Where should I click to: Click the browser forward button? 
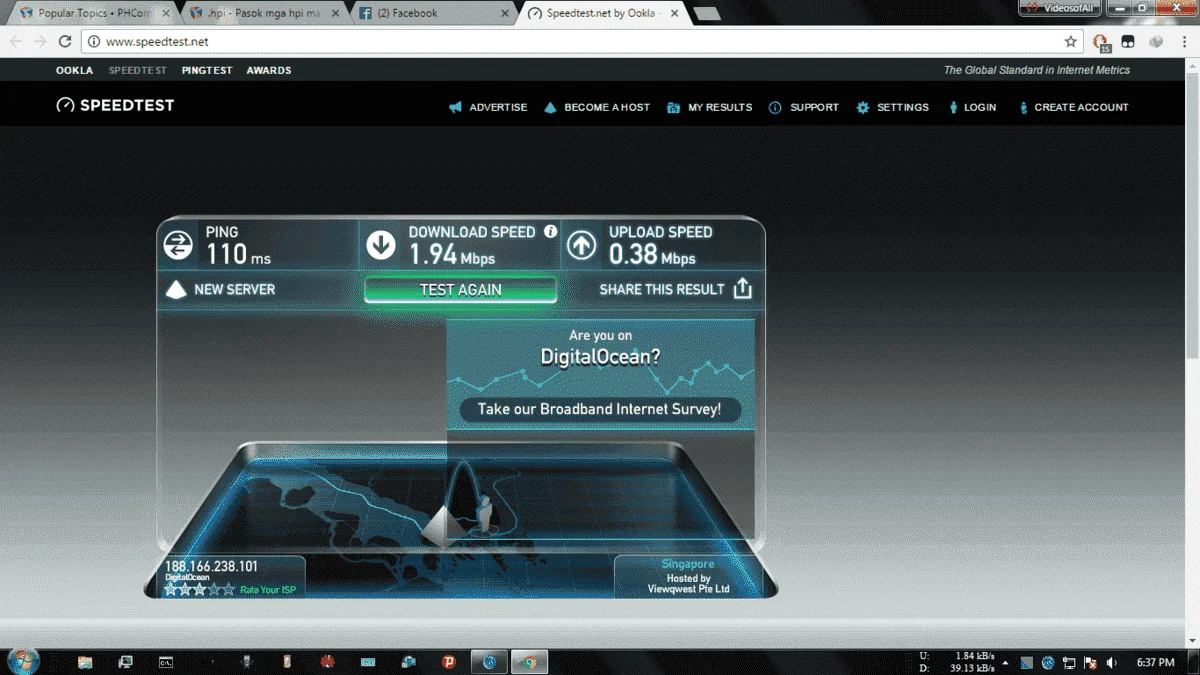pos(40,42)
